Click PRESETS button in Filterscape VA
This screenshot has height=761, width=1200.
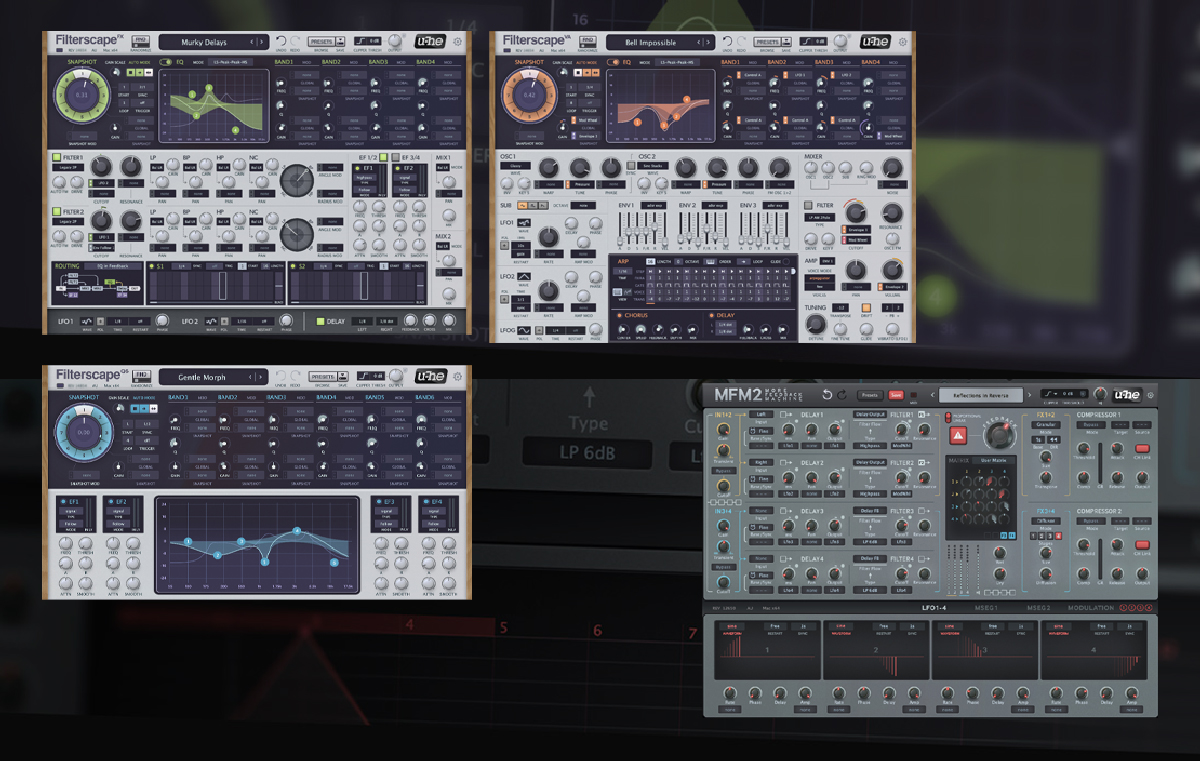766,42
